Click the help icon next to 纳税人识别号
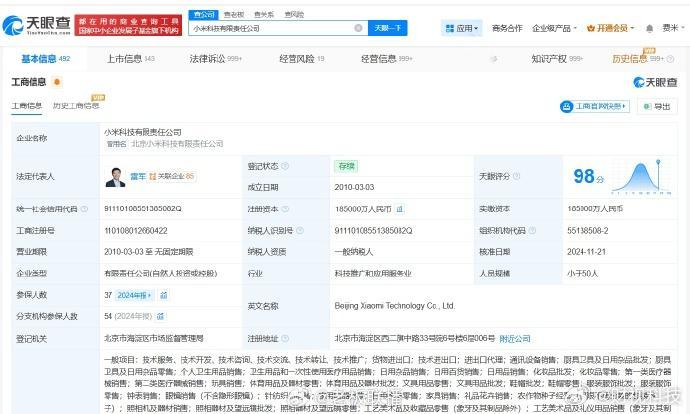Viewport: 690px width, 414px height. coord(300,230)
